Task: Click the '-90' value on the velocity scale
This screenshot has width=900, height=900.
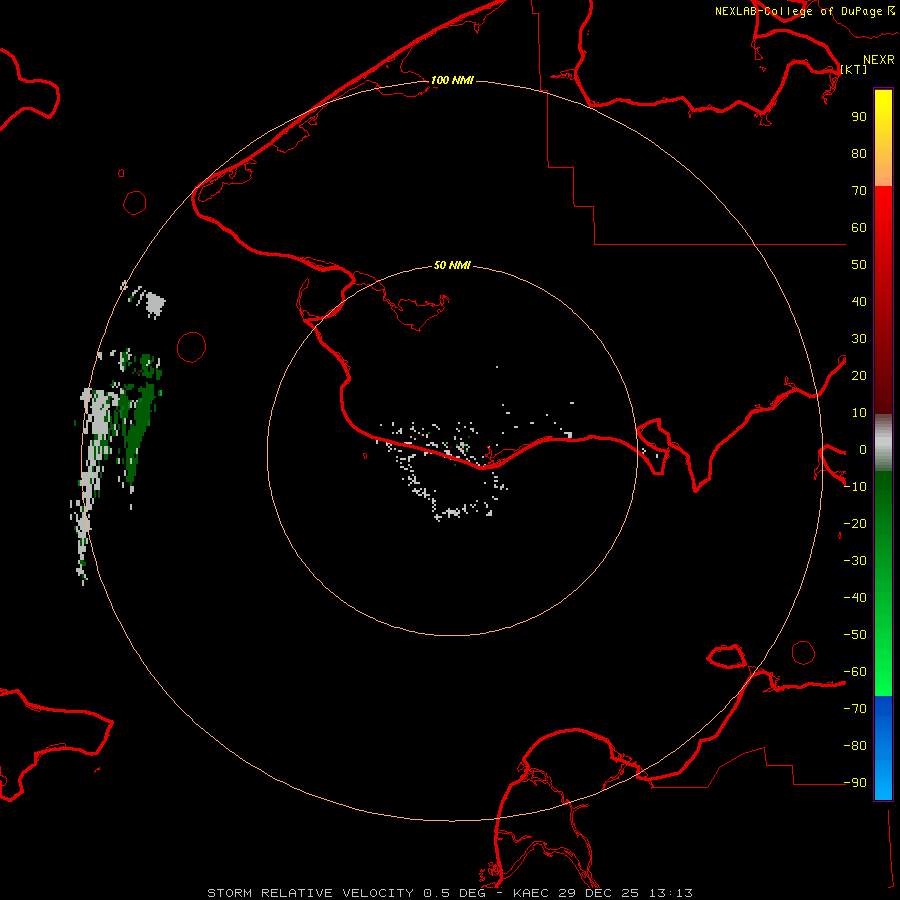Action: pyautogui.click(x=855, y=783)
